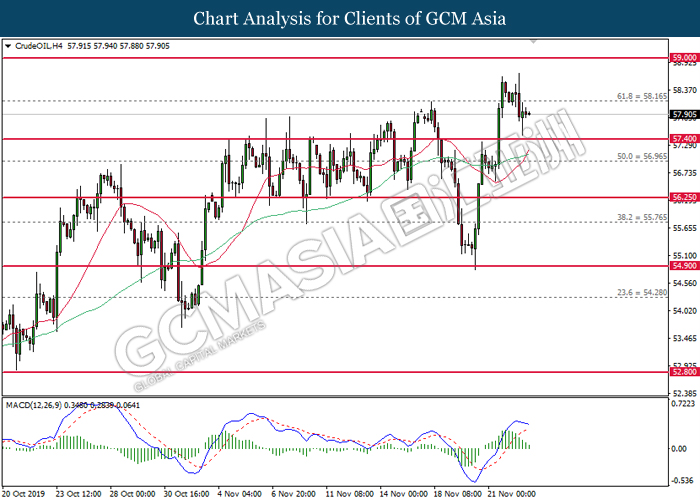Select the CrudeOIL.H4 symbol label
The image size is (700, 500).
(39, 46)
